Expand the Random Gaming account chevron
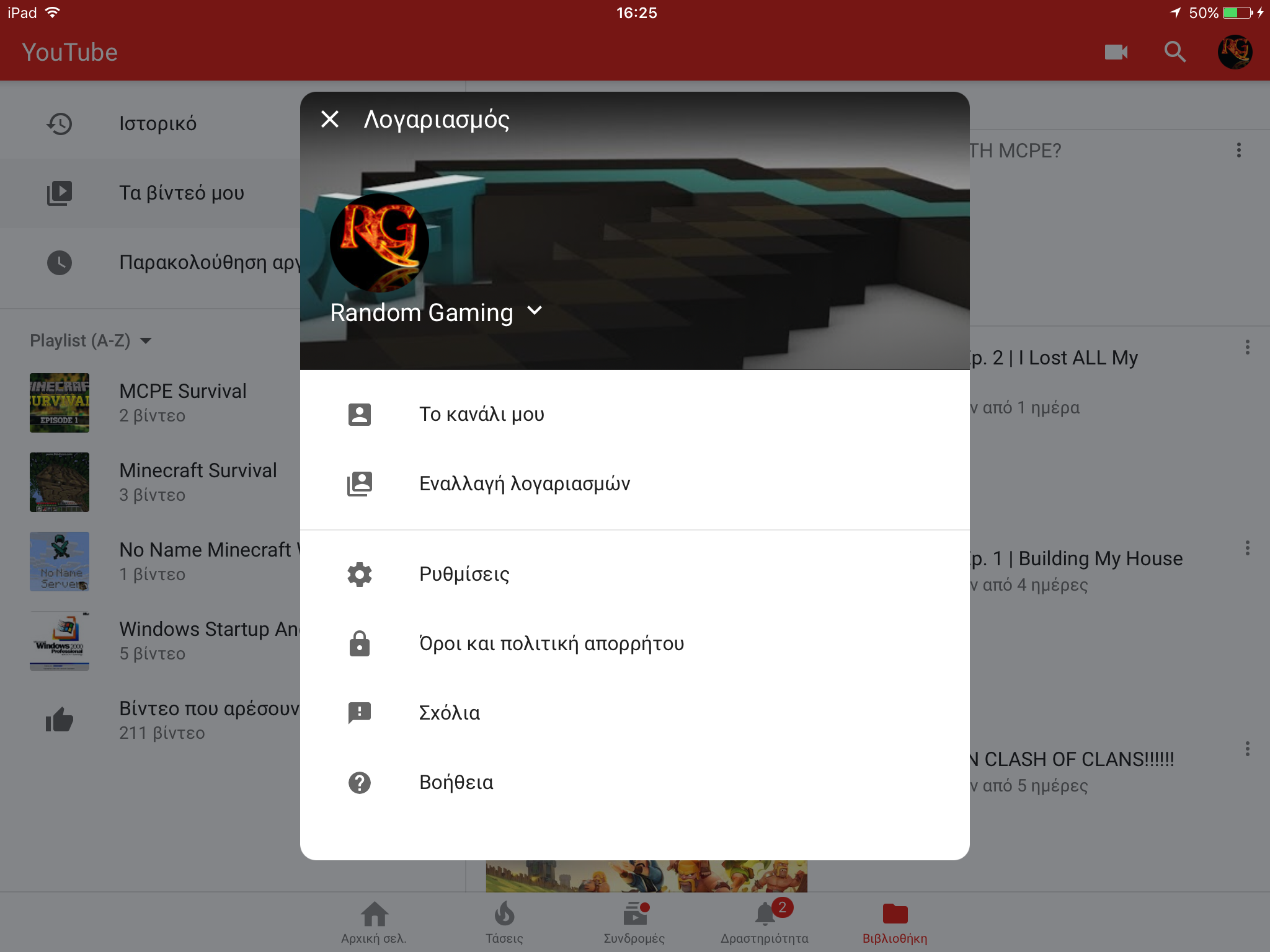The image size is (1270, 952). click(535, 311)
